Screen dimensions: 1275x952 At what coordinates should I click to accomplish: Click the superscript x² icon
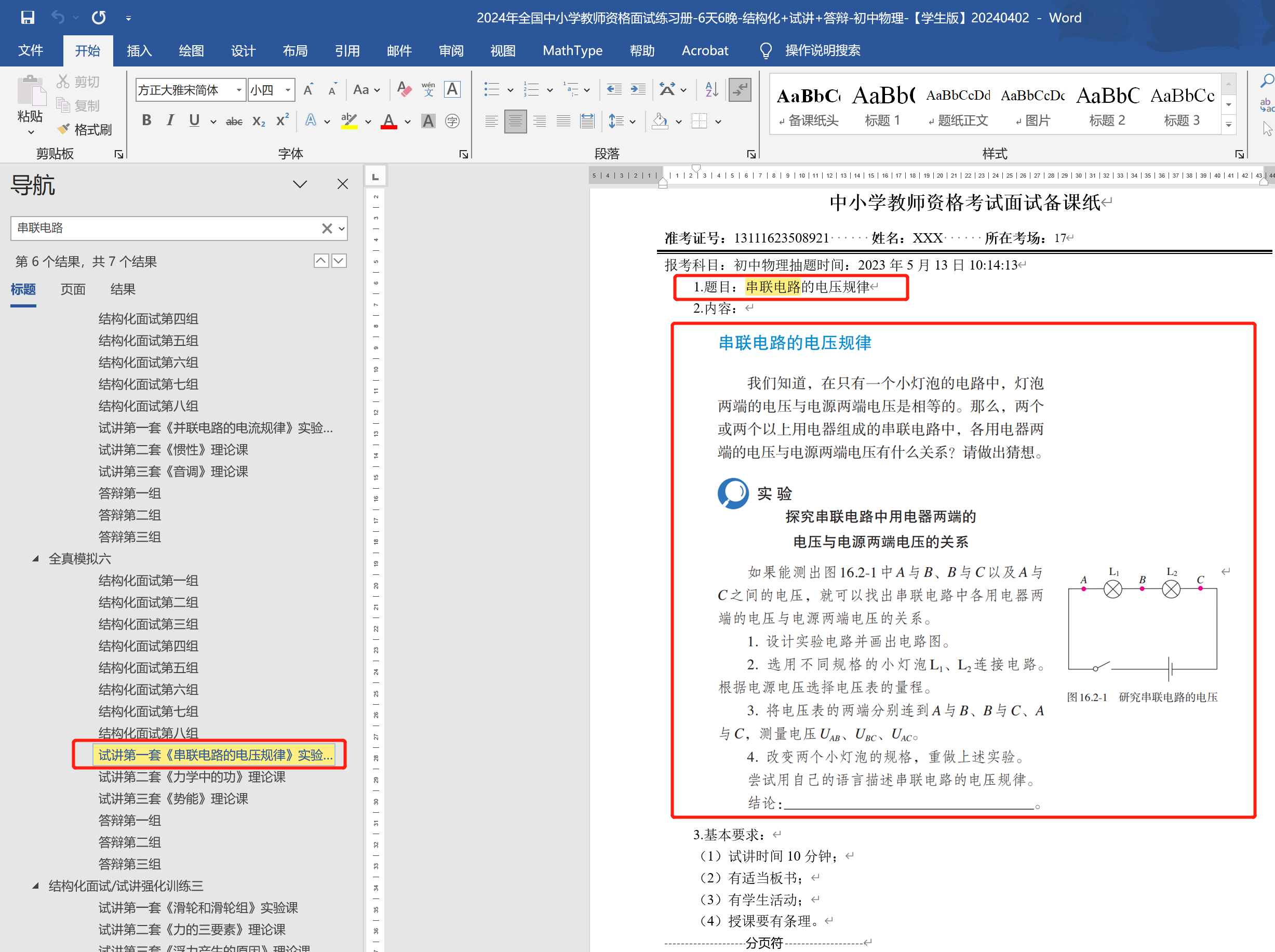click(281, 121)
